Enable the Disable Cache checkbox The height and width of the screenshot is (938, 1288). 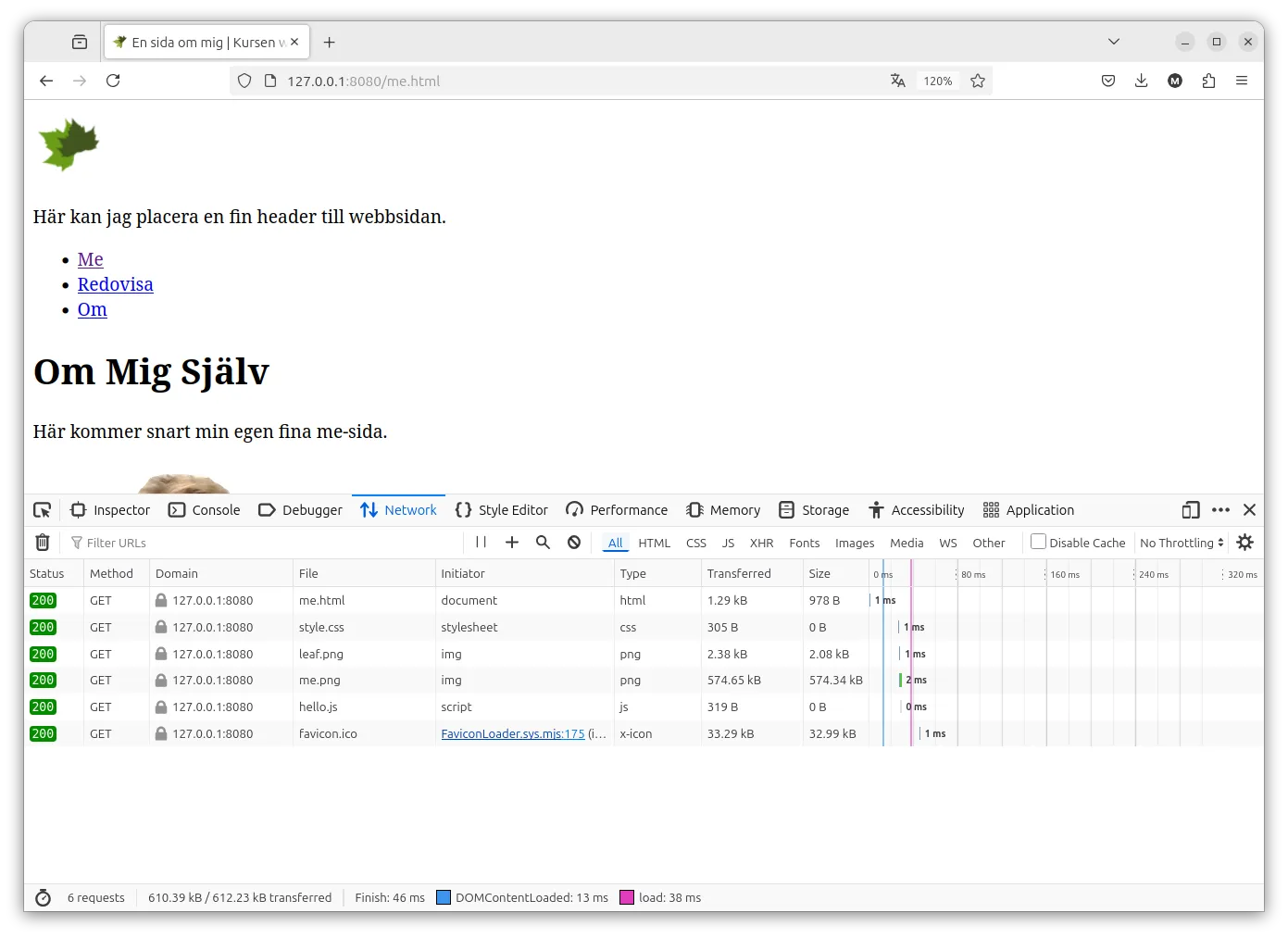(1038, 542)
